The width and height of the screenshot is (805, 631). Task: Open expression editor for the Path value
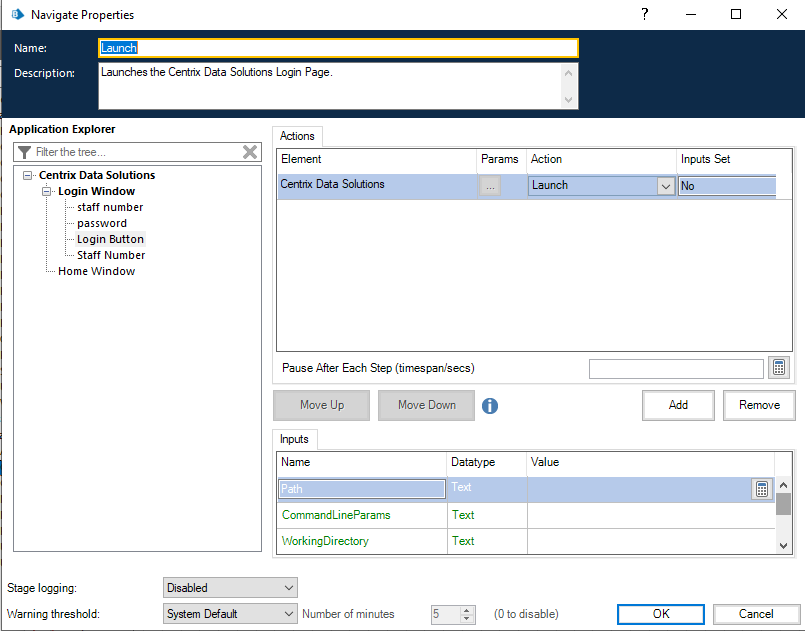click(x=761, y=488)
